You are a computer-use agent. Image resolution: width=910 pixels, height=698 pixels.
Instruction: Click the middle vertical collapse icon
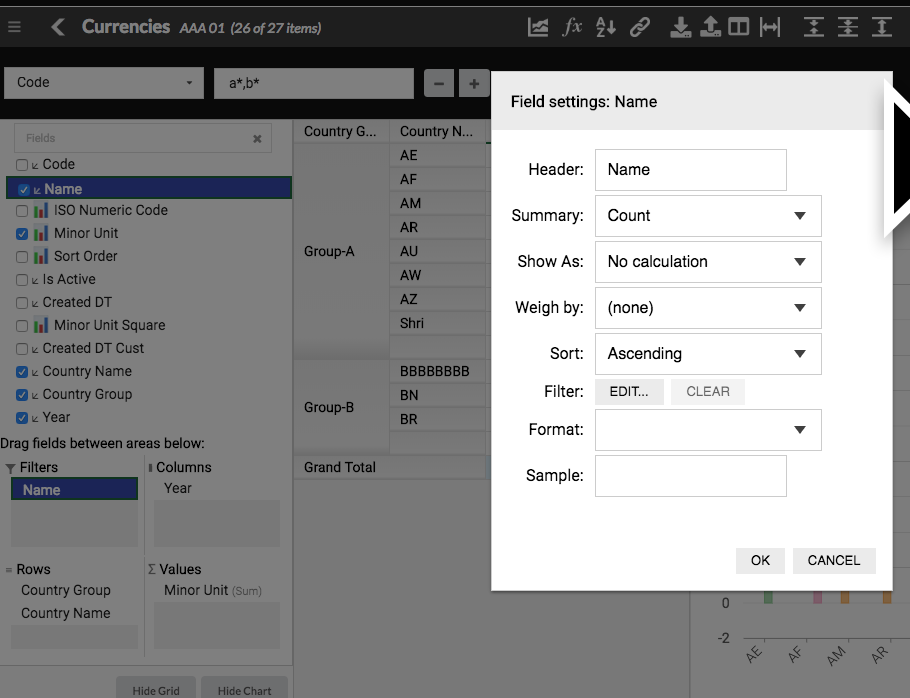pos(848,27)
